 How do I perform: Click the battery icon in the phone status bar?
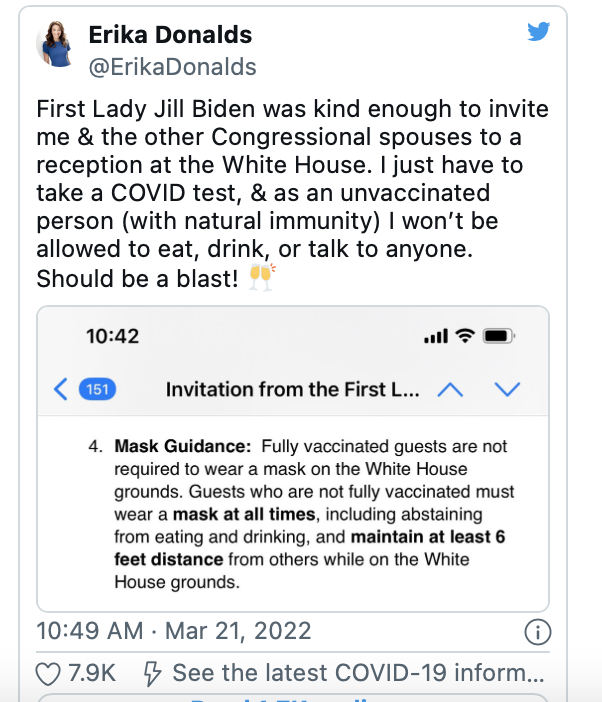point(499,337)
